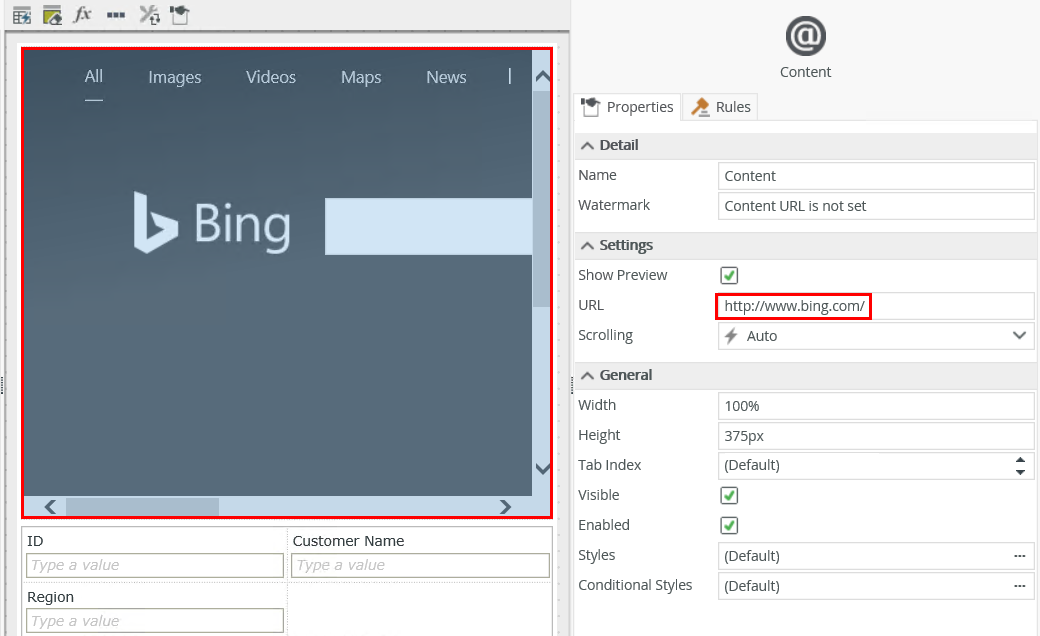This screenshot has height=636, width=1040.
Task: Open the fx expression toolbar icon
Action: (x=82, y=14)
